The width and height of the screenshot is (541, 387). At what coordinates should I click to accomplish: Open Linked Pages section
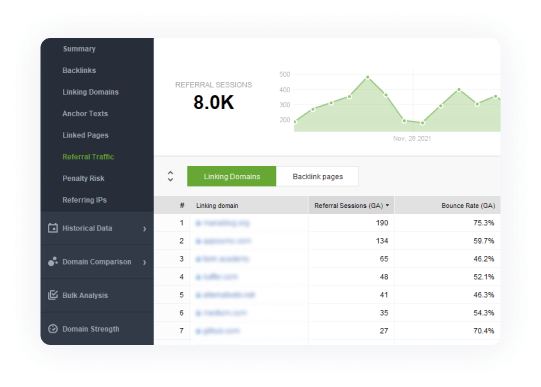(85, 135)
